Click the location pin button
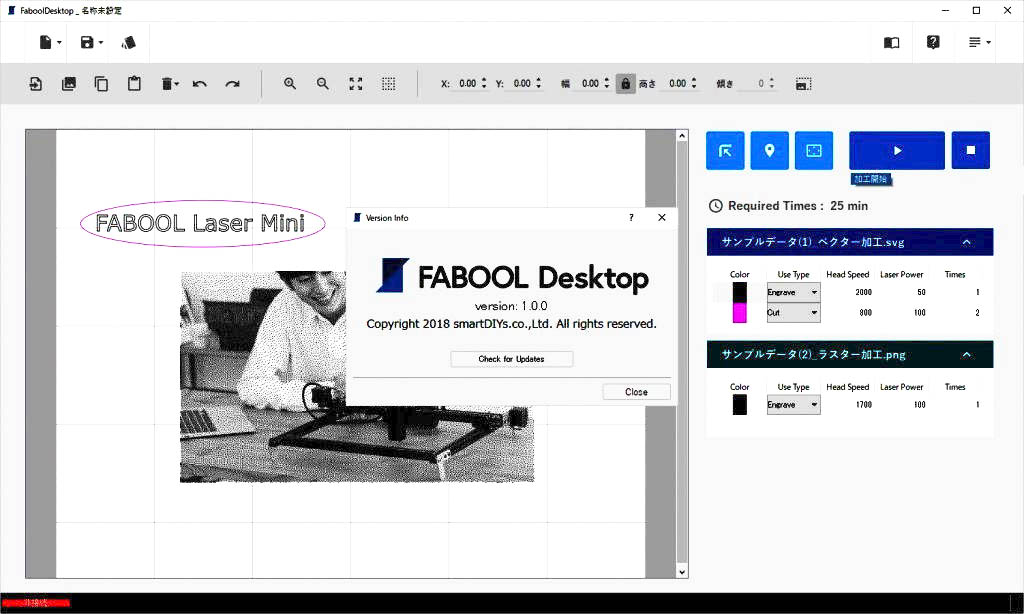The width and height of the screenshot is (1024, 614). (769, 151)
